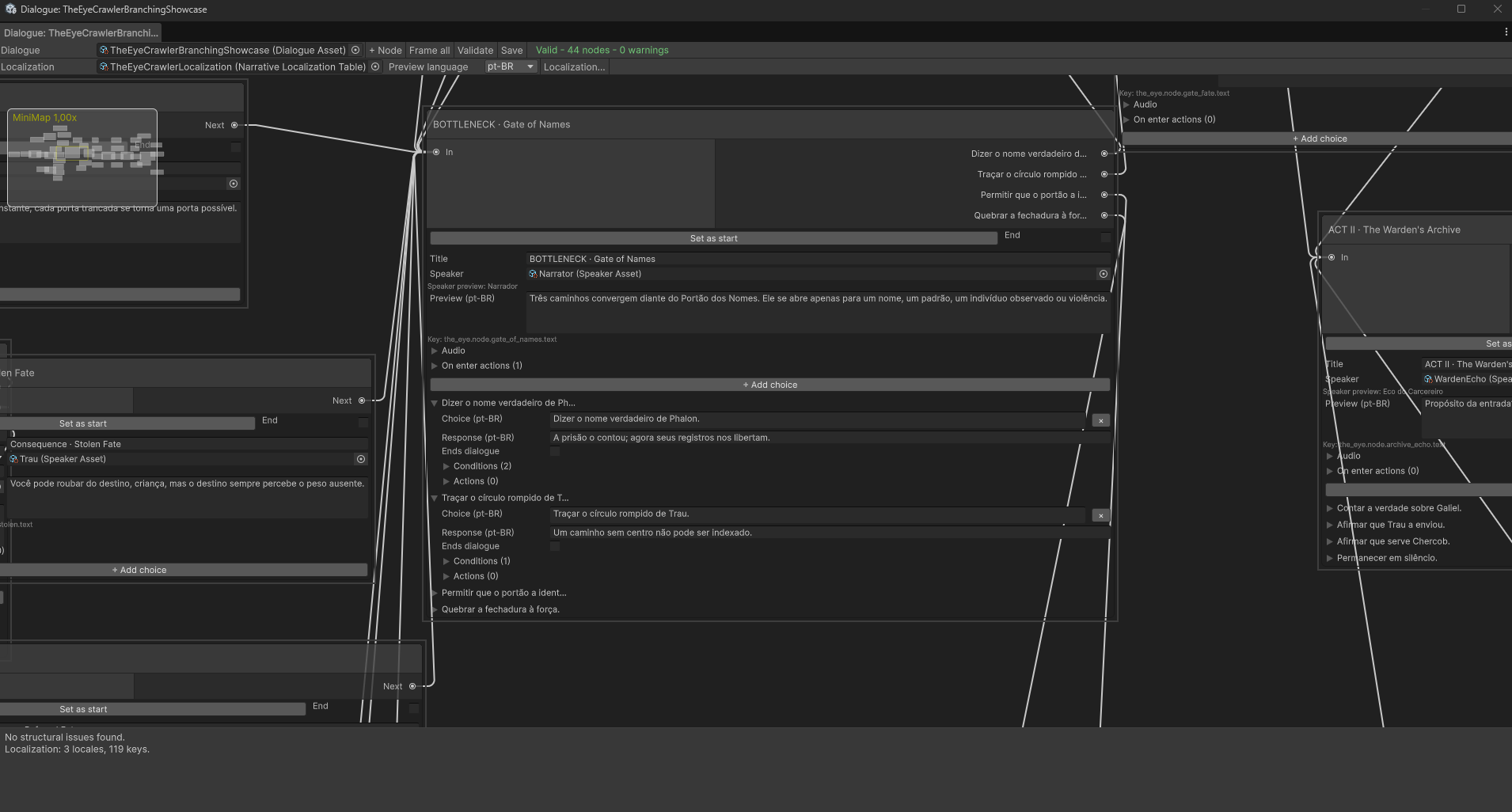
Task: Open the picker for the Narrator speaker asset
Action: point(1103,274)
